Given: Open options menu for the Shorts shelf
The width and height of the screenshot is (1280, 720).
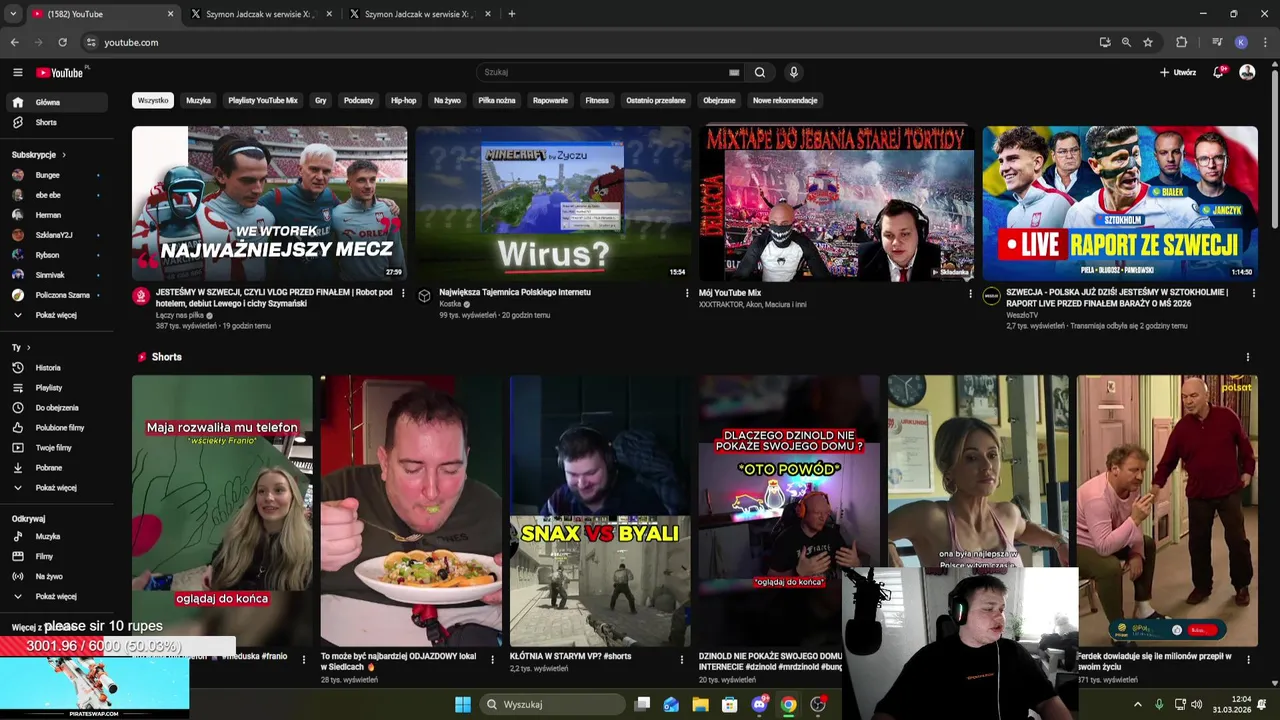Looking at the screenshot, I should [x=1247, y=357].
